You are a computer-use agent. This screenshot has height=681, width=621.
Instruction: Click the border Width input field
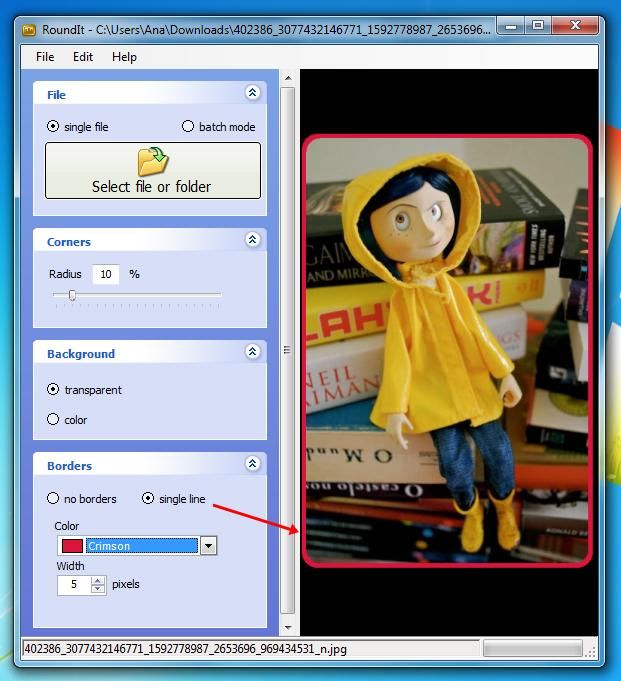(x=74, y=585)
